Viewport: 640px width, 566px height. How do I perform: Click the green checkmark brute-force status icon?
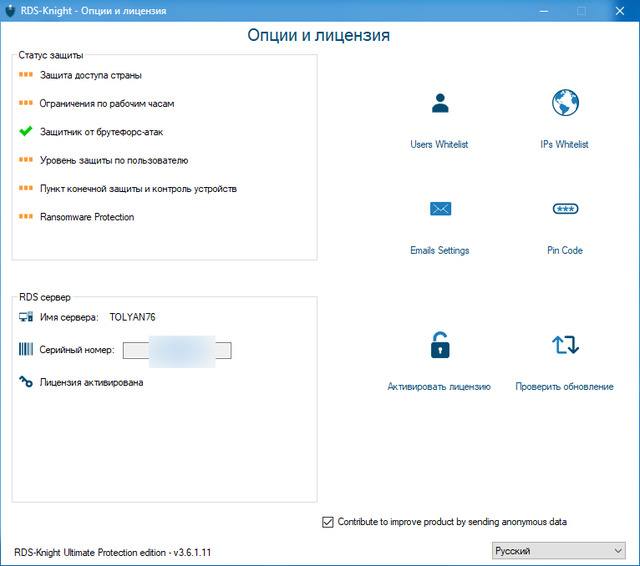[x=26, y=131]
